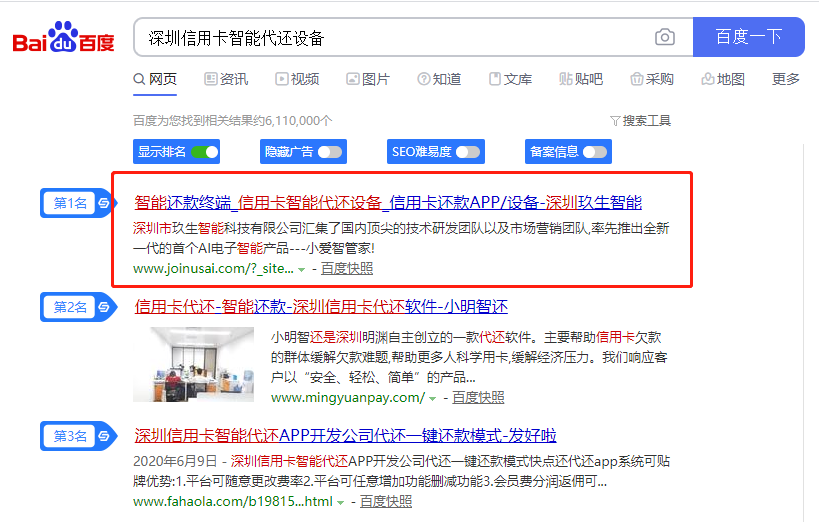The width and height of the screenshot is (819, 522).
Task: Click the rank 2 badge swirl icon
Action: (103, 307)
